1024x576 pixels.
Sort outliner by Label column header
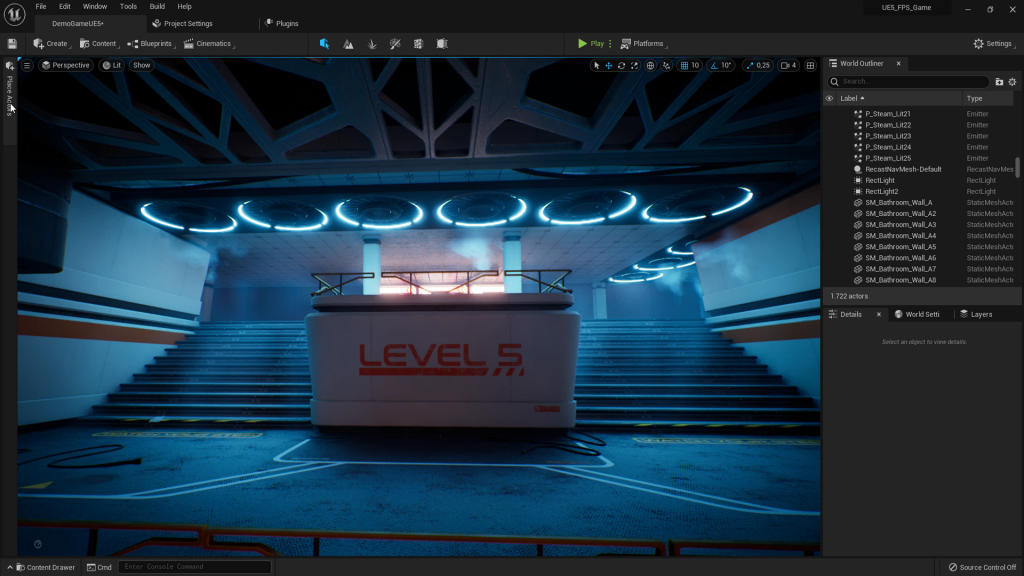pyautogui.click(x=899, y=99)
